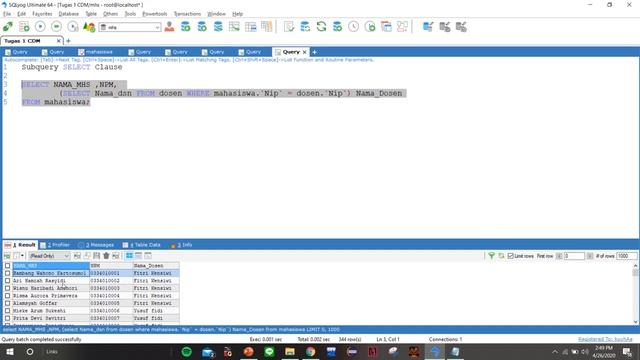Click the previous page arrow beside First row
Screen dimensions: 640x360
pos(559,256)
